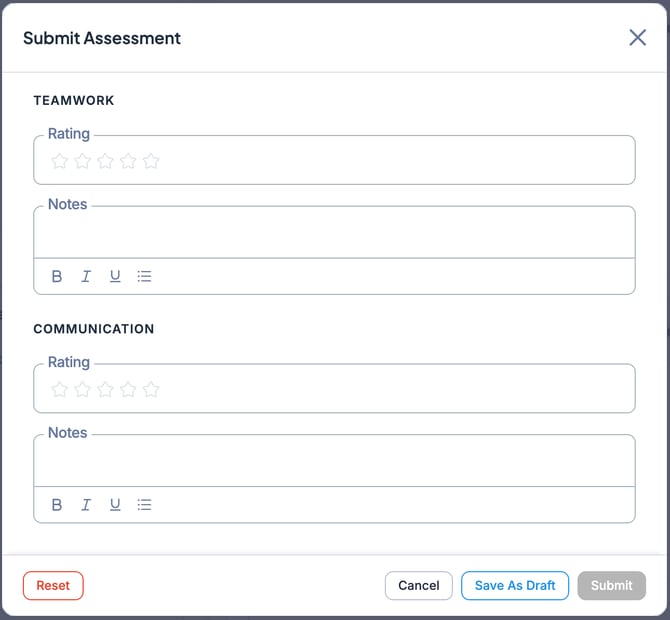
Task: Click into the Teamwork Notes text area
Action: [334, 236]
